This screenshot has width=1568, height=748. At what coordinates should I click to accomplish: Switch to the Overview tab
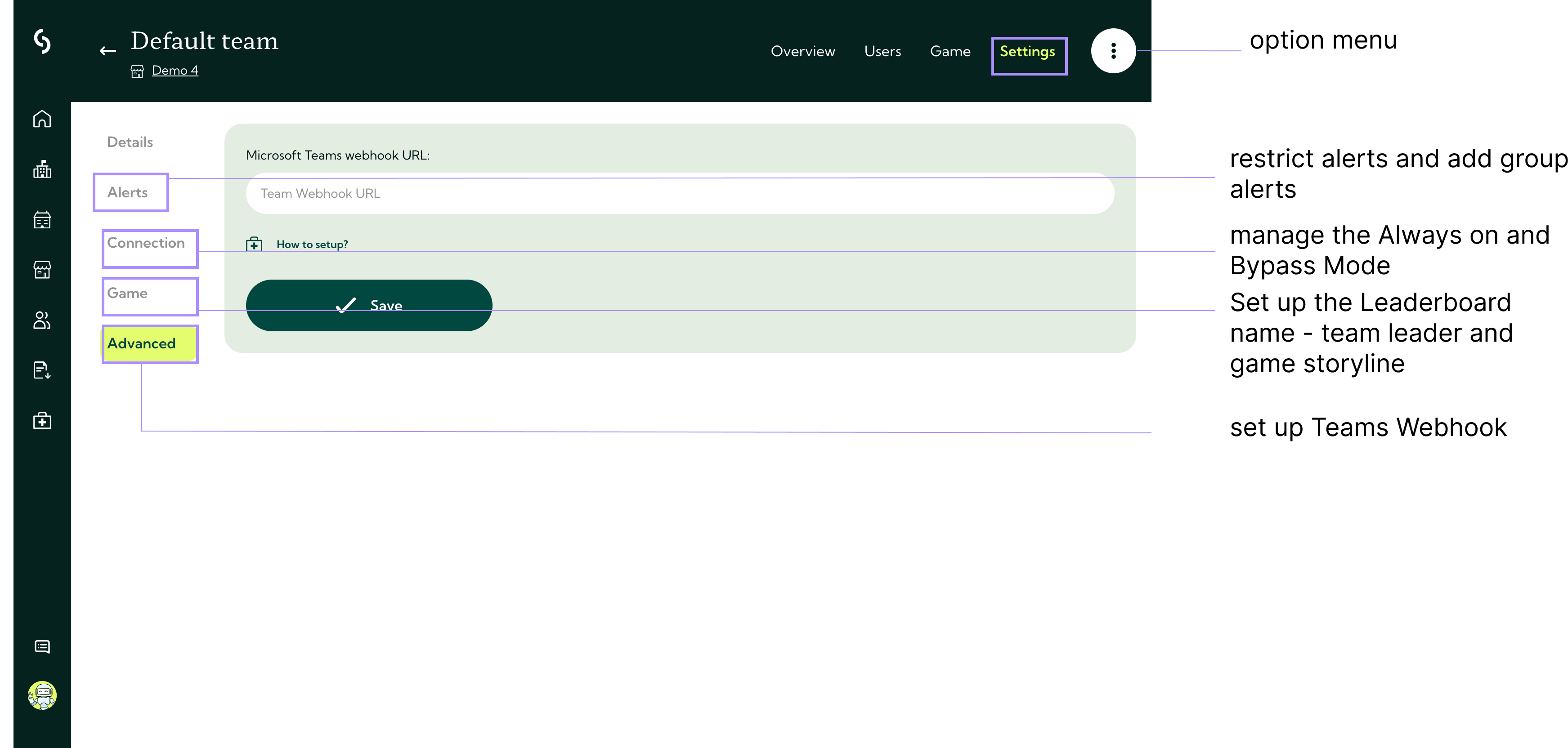[803, 52]
